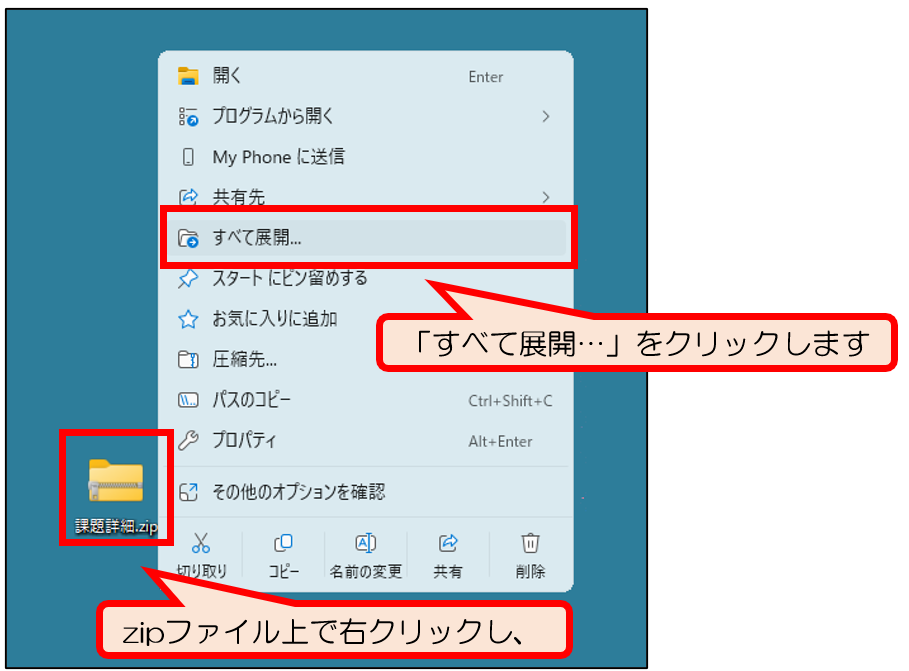Click the pin icon for スタートにピン留め

188,278
